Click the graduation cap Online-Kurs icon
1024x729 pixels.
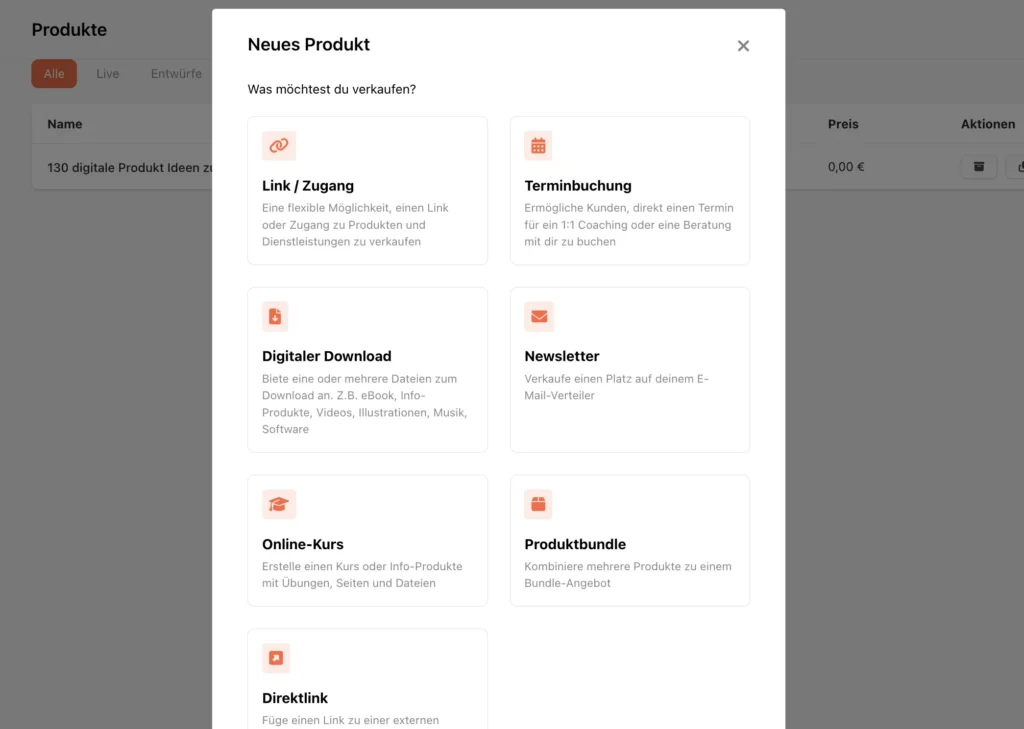pos(279,505)
